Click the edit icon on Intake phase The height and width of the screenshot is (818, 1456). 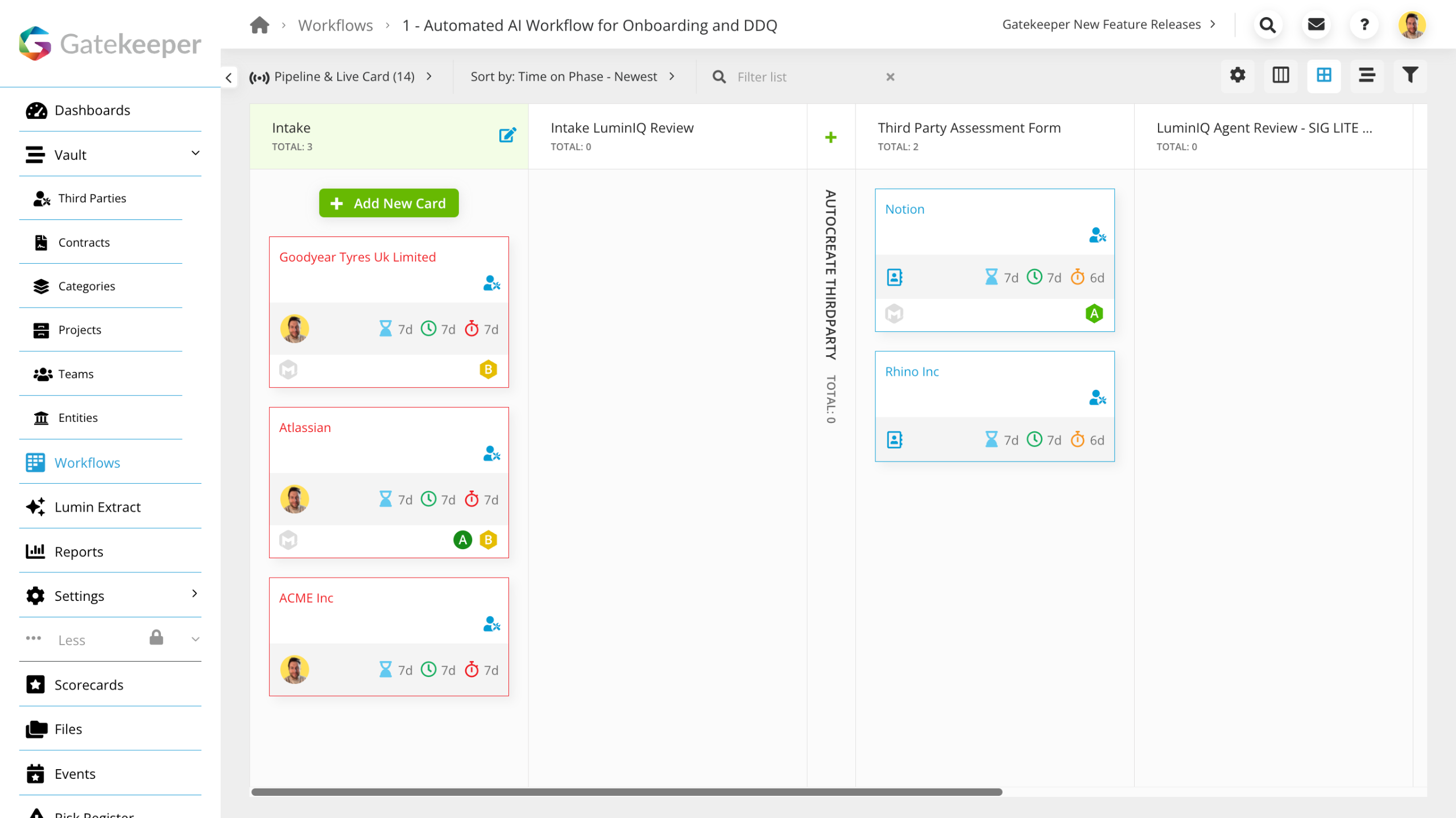click(507, 135)
